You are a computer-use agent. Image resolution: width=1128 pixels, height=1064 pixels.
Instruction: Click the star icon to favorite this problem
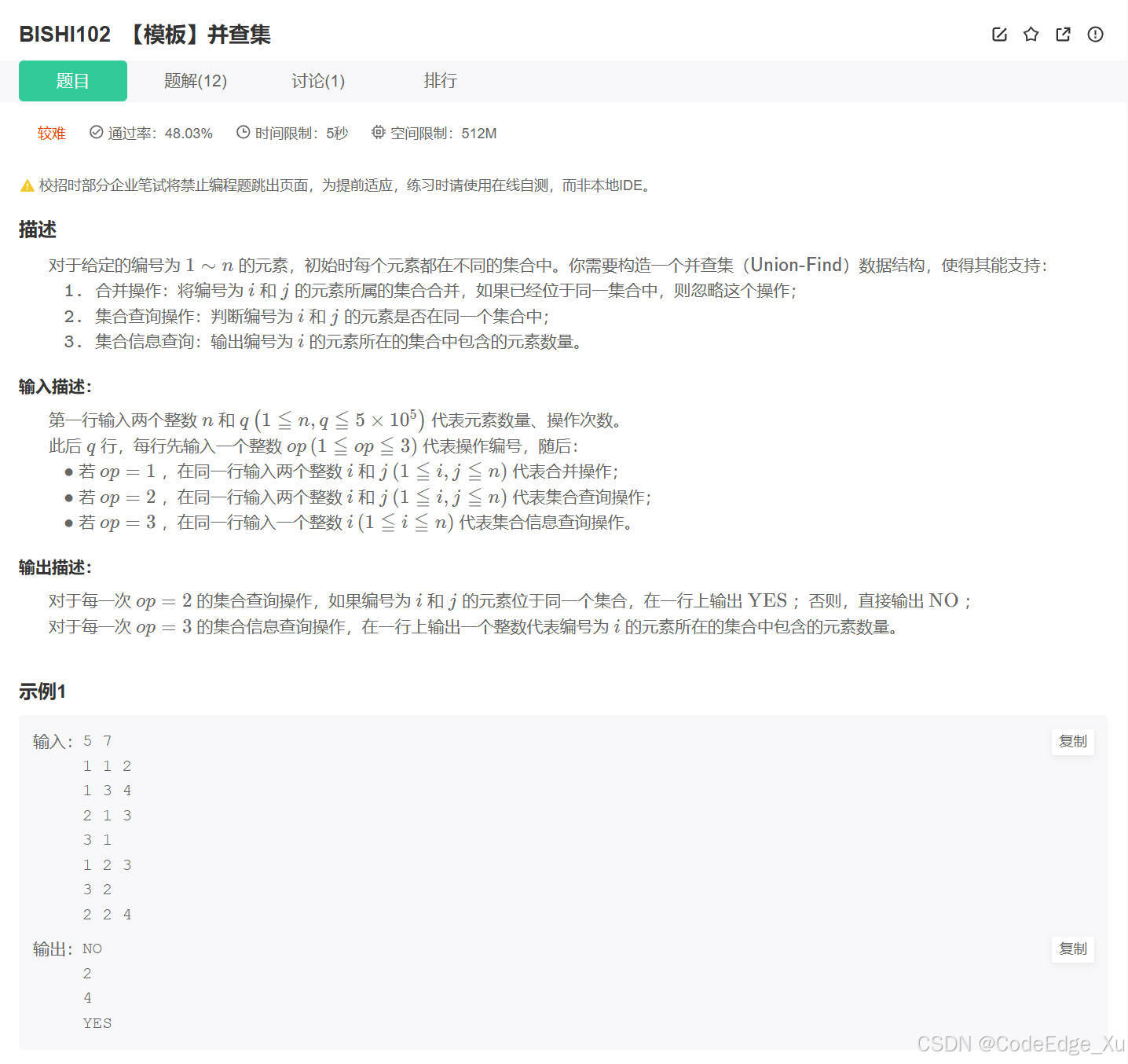tap(1031, 35)
